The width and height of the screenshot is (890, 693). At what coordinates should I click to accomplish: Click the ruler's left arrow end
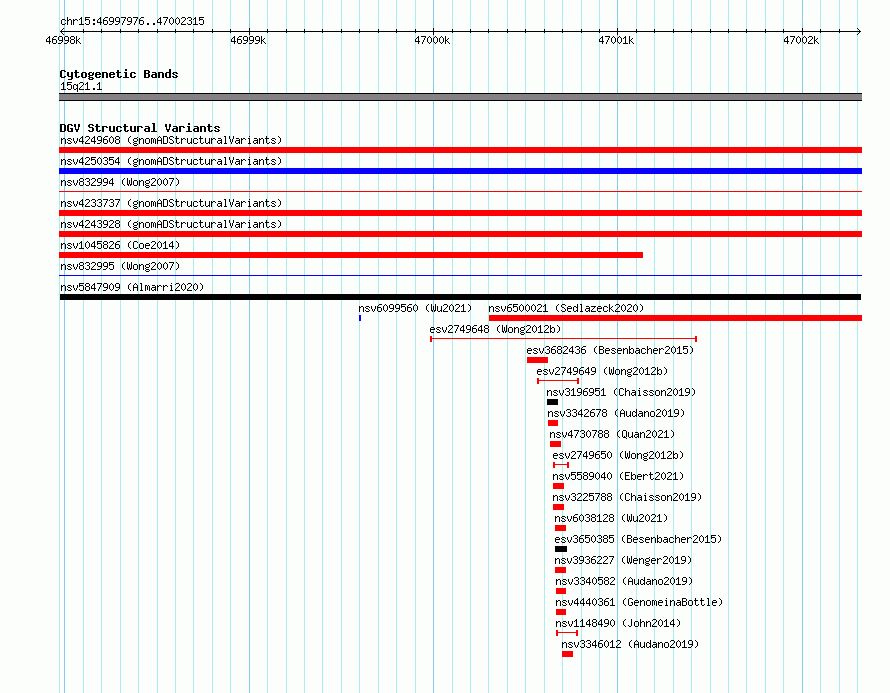[62, 31]
